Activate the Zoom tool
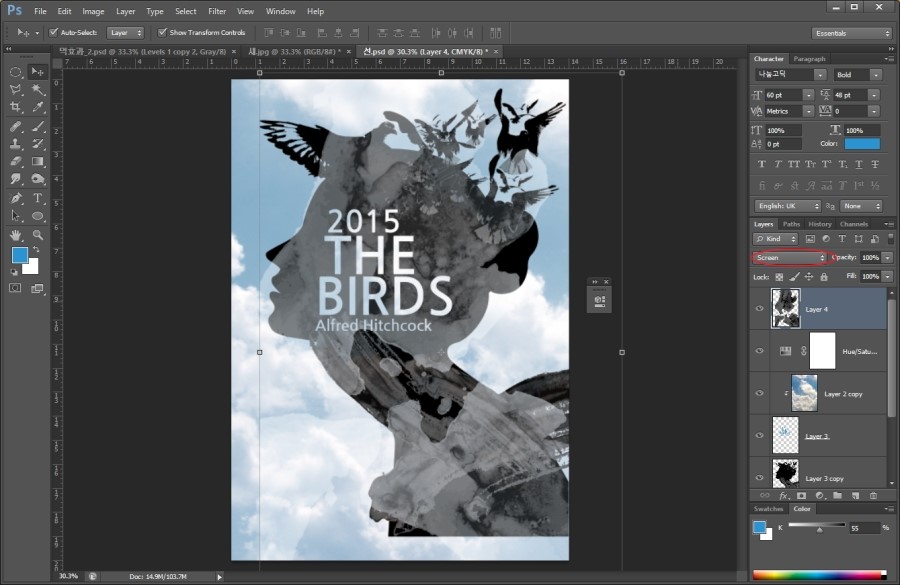Screen dimensions: 900x585 (38, 235)
